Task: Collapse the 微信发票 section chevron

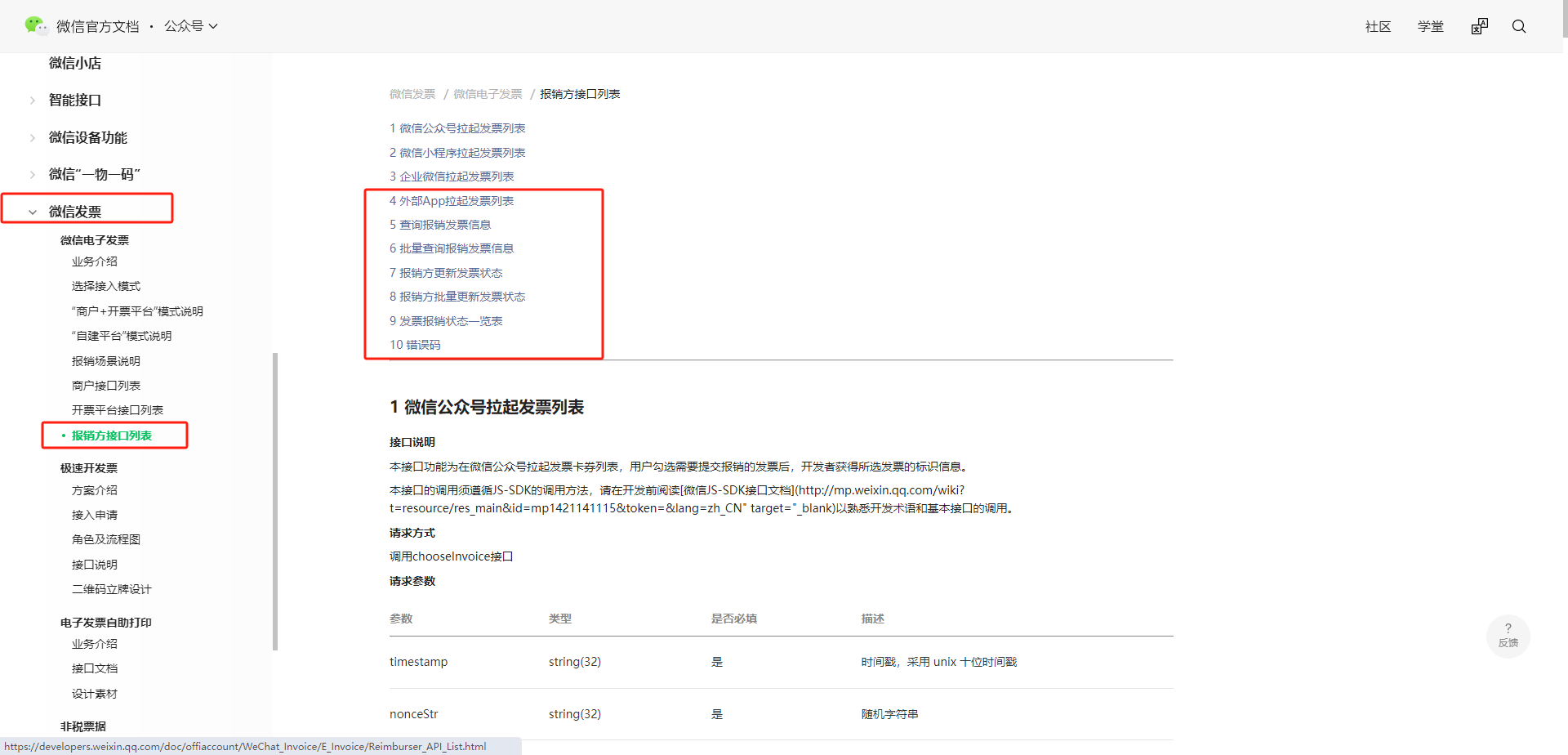Action: point(33,212)
